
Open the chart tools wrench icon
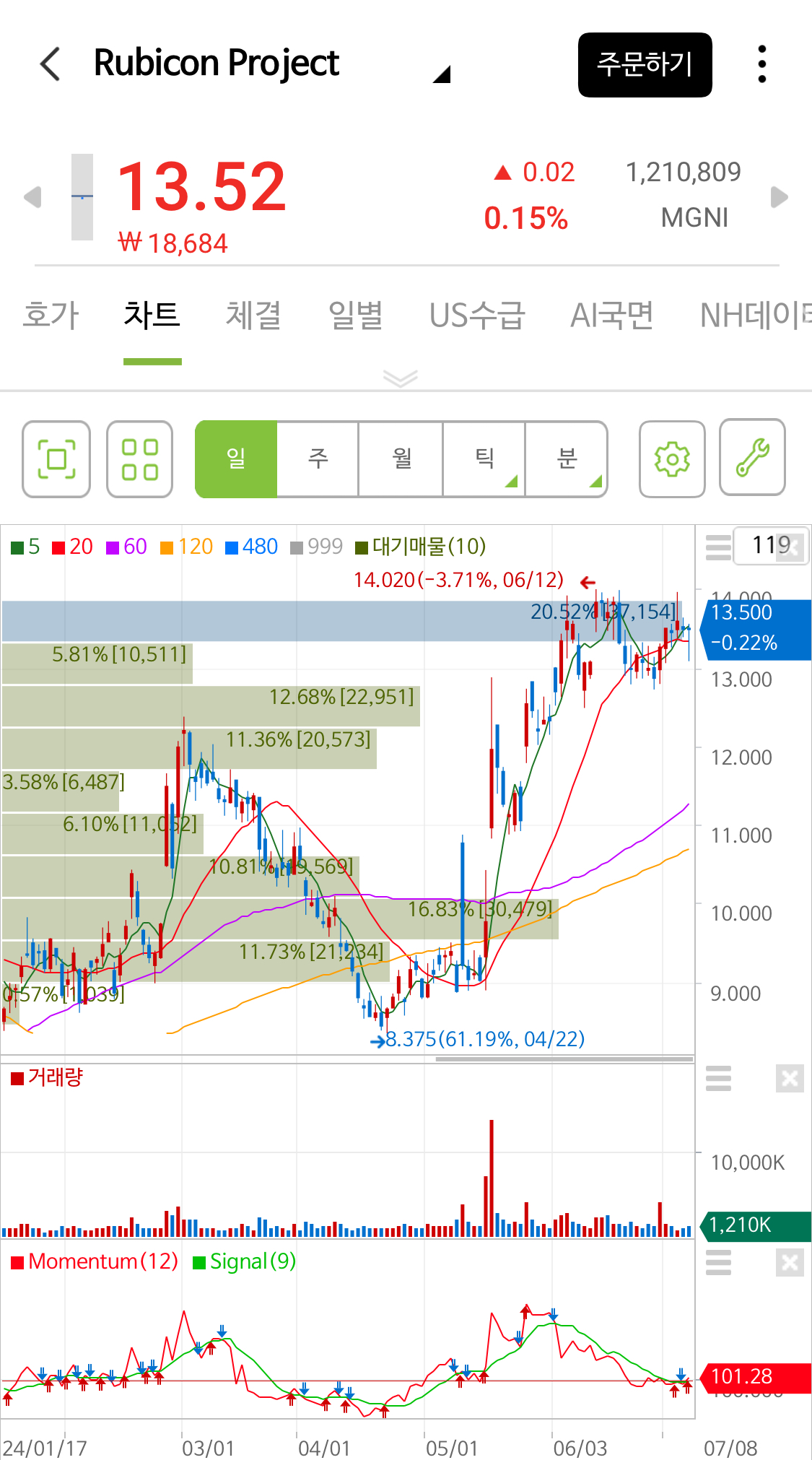point(753,457)
